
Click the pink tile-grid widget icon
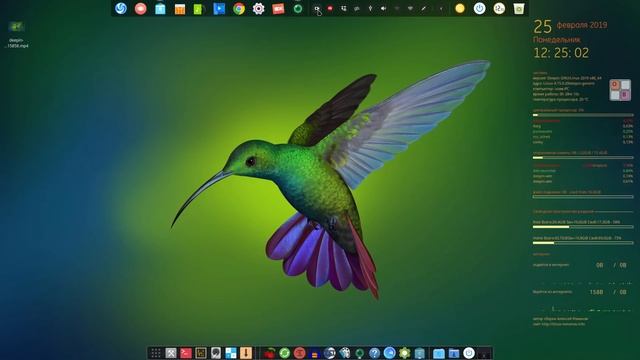point(620,90)
